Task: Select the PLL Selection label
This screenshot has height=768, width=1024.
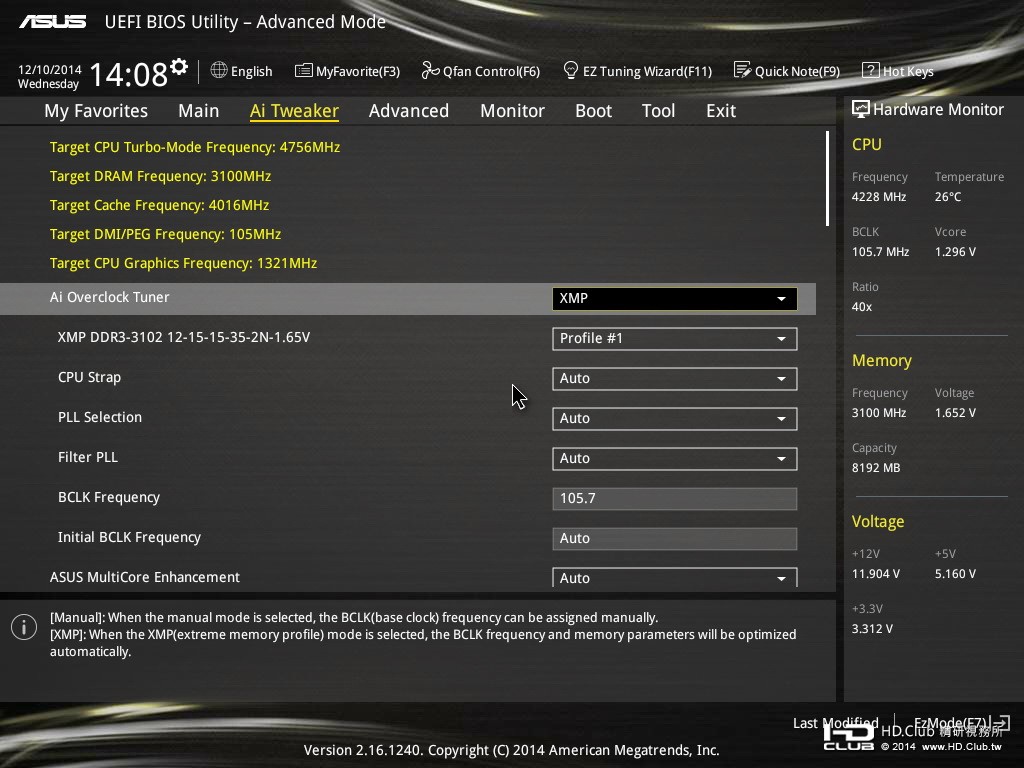Action: coord(100,417)
